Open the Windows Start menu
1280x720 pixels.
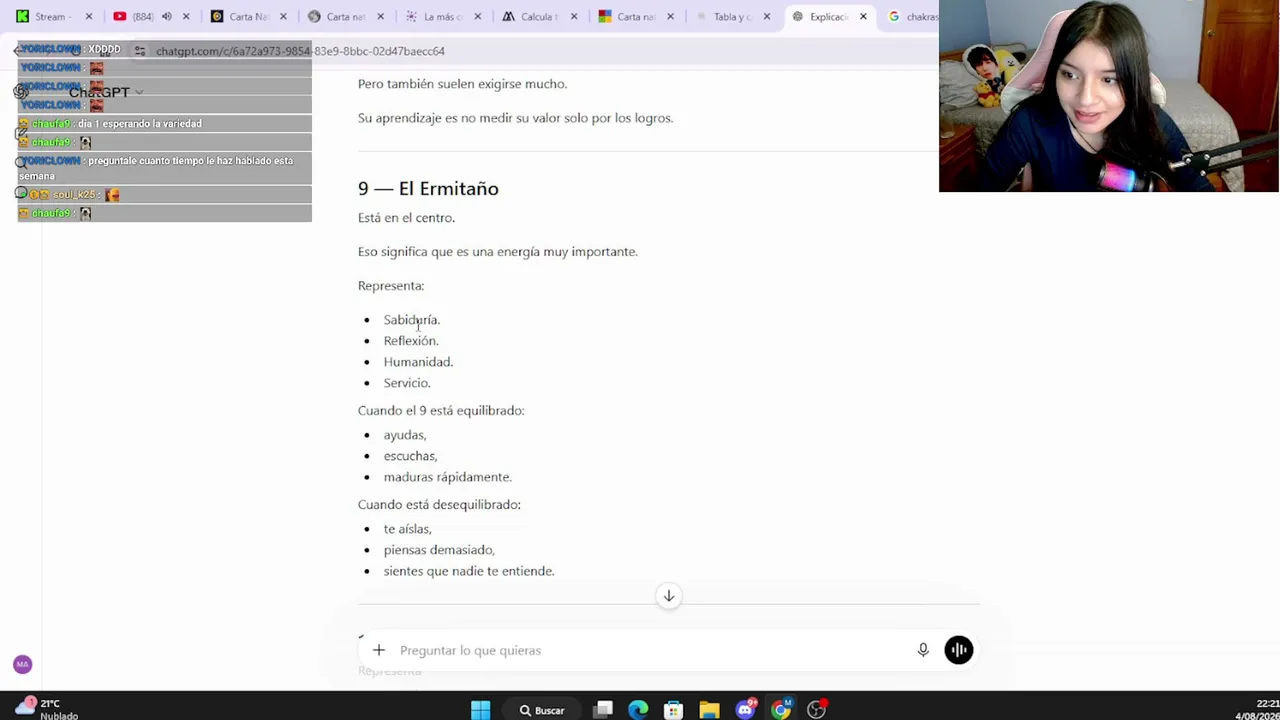click(x=480, y=710)
